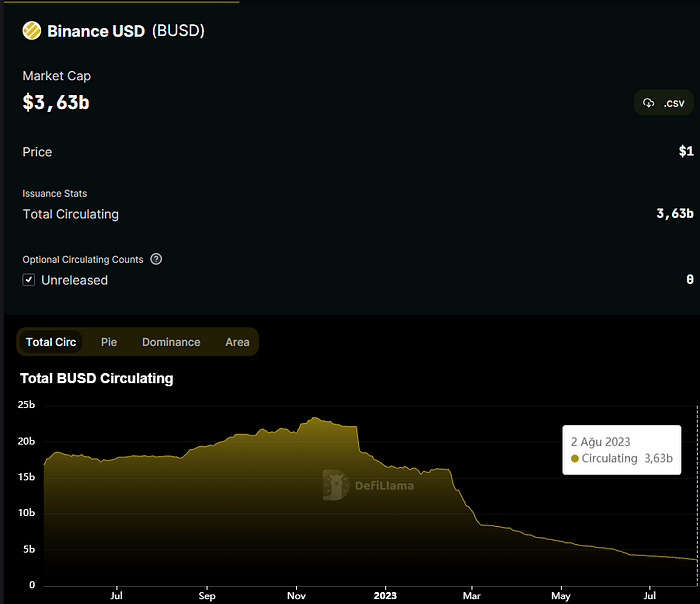
Task: Click the yellow Circulating legend dot in tooltip
Action: pos(575,458)
